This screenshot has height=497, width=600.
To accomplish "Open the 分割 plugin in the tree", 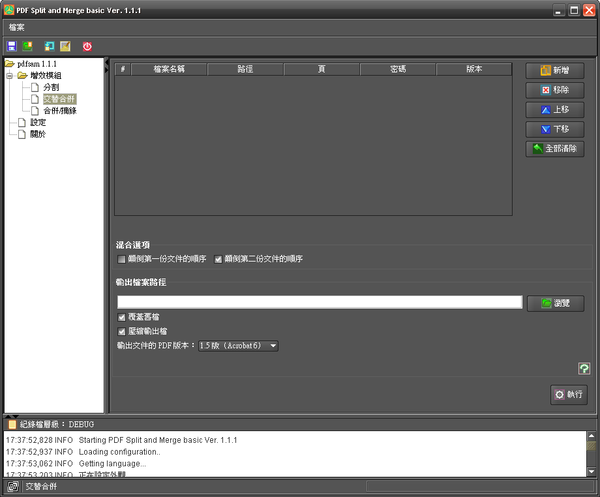I will click(51, 87).
